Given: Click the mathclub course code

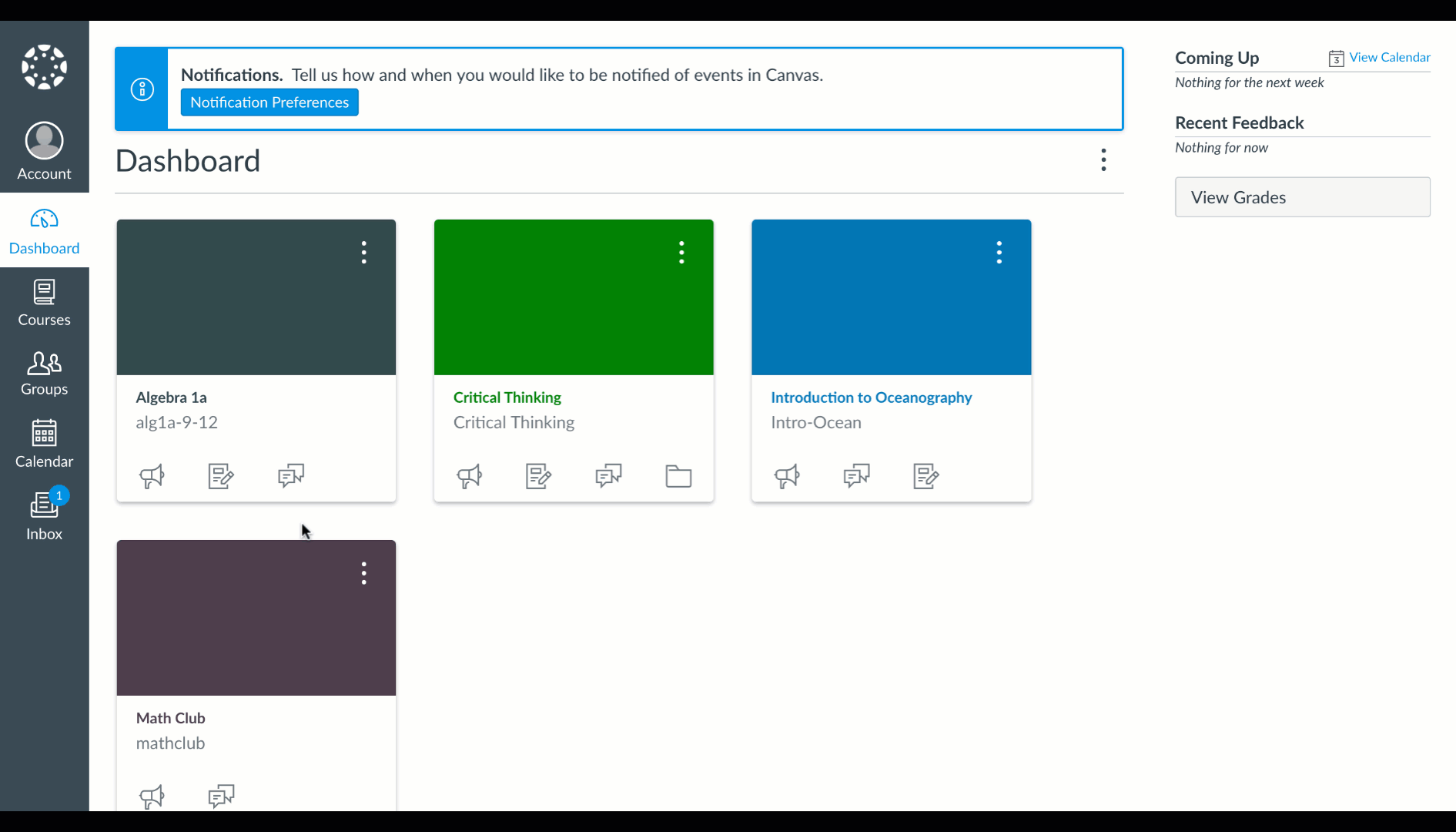Looking at the screenshot, I should (170, 743).
